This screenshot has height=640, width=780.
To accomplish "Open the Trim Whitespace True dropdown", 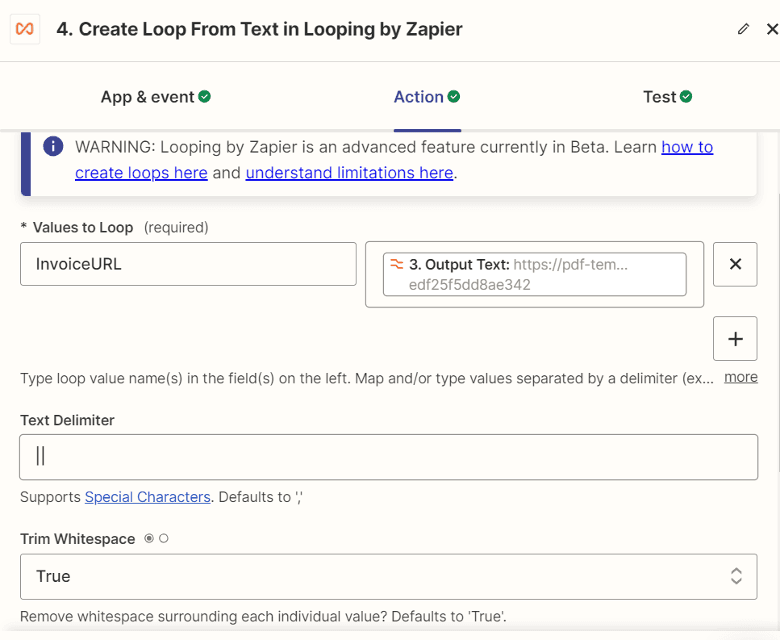I will coord(389,576).
